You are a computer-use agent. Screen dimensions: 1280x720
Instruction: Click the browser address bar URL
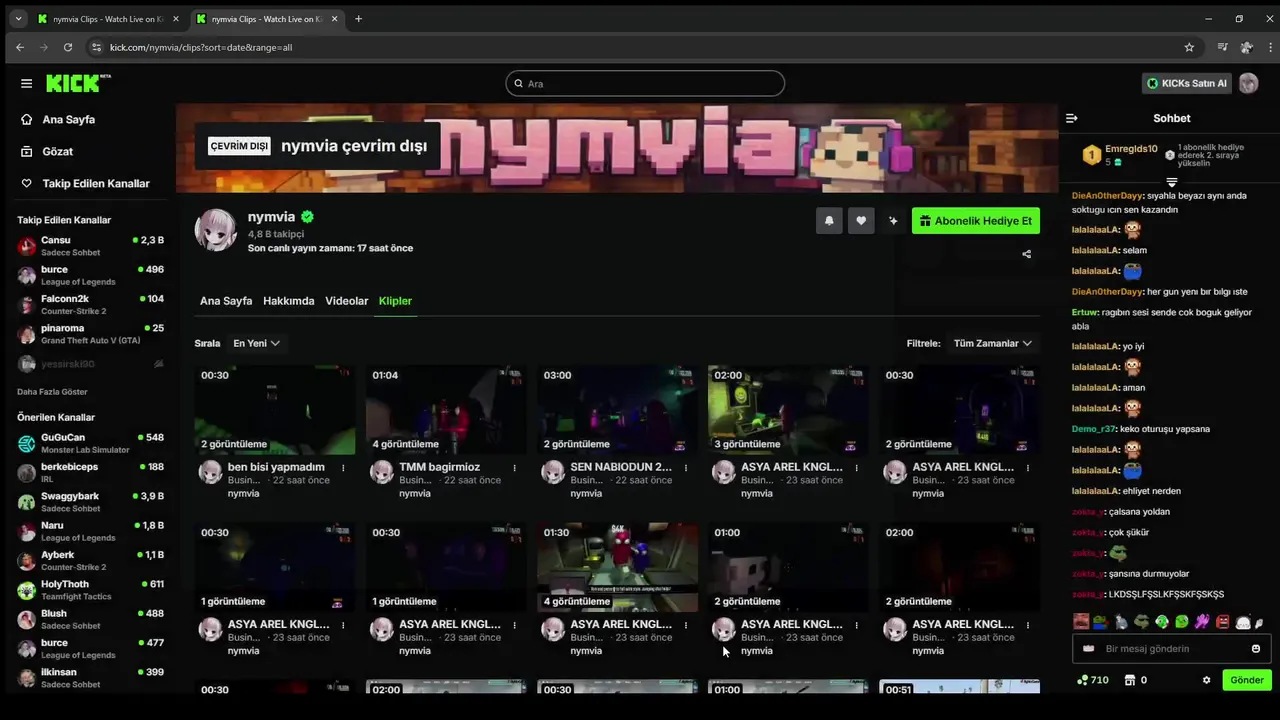point(201,47)
